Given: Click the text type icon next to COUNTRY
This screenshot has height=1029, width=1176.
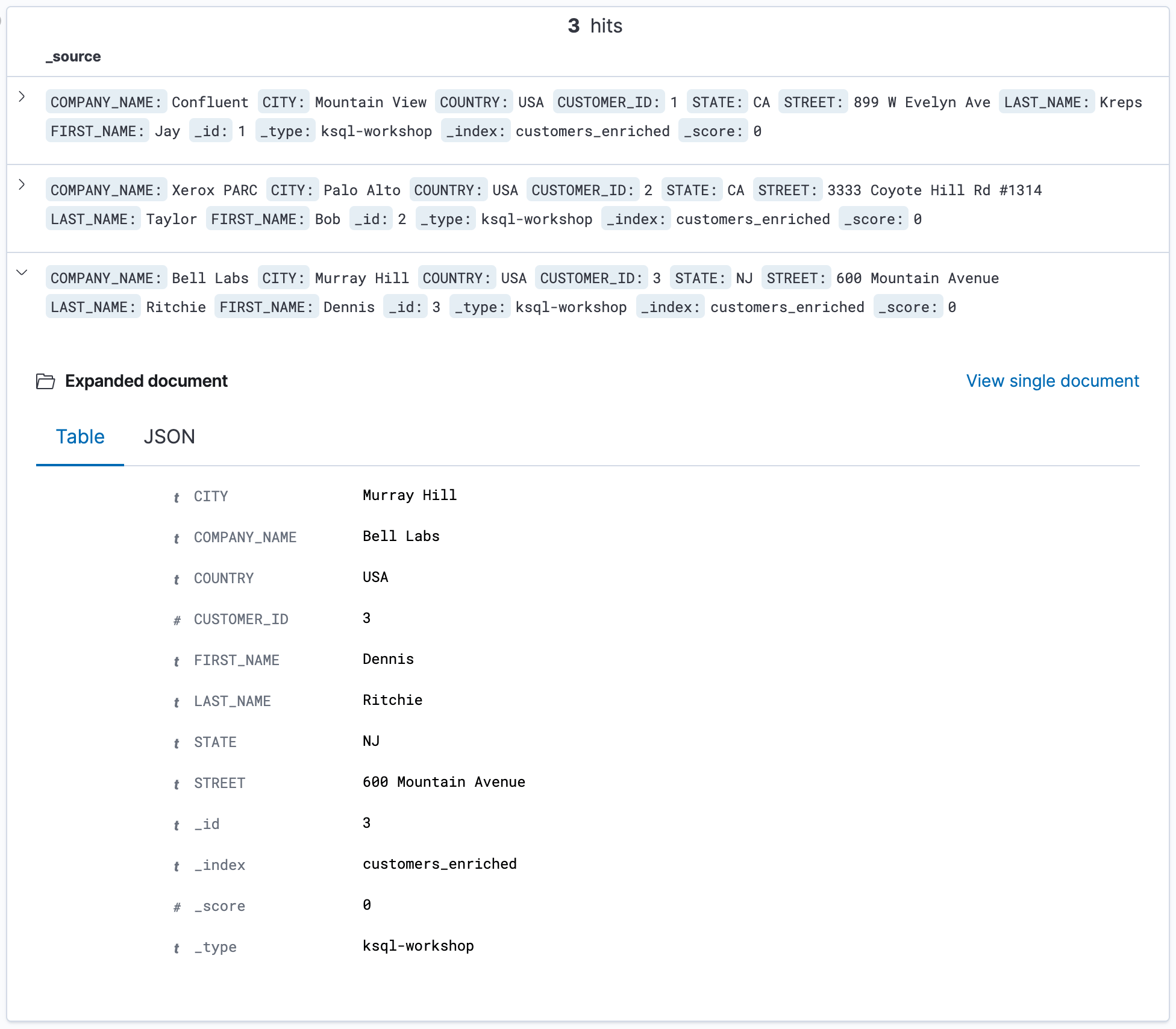Looking at the screenshot, I should pyautogui.click(x=177, y=580).
